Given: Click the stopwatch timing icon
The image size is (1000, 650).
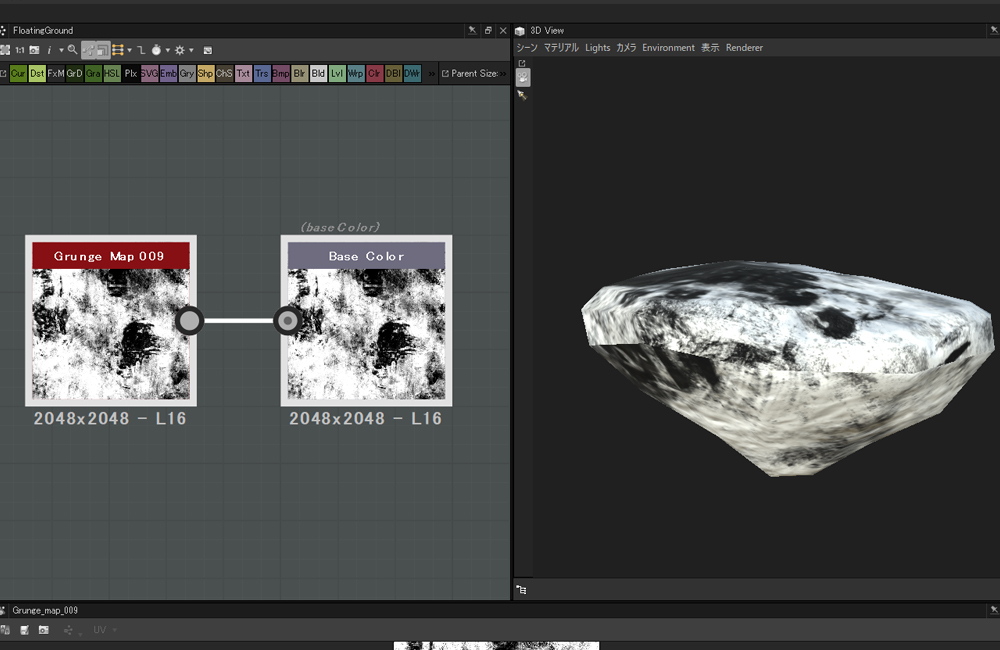Looking at the screenshot, I should [156, 50].
